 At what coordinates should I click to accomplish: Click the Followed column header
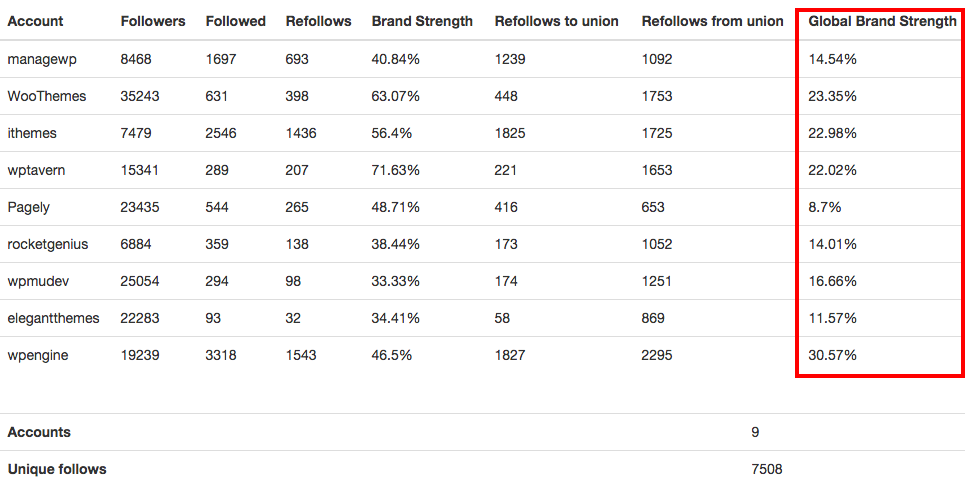tap(235, 21)
